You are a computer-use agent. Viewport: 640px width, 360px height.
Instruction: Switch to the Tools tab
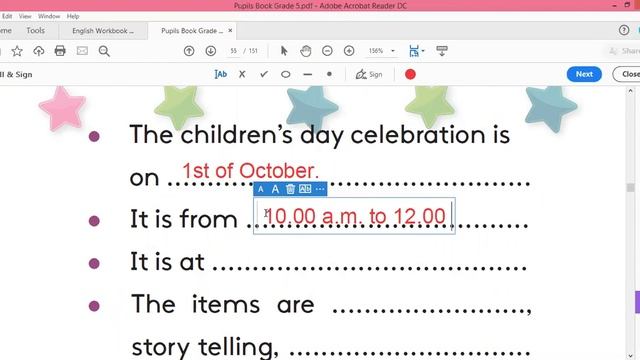click(36, 31)
